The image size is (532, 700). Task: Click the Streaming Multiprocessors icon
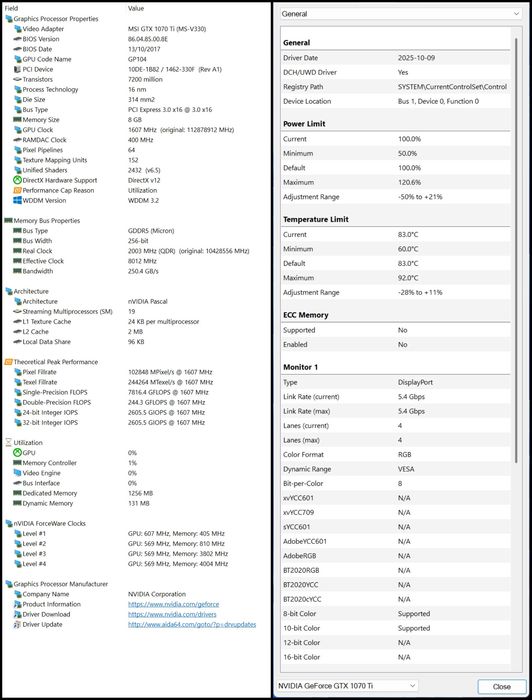point(17,311)
